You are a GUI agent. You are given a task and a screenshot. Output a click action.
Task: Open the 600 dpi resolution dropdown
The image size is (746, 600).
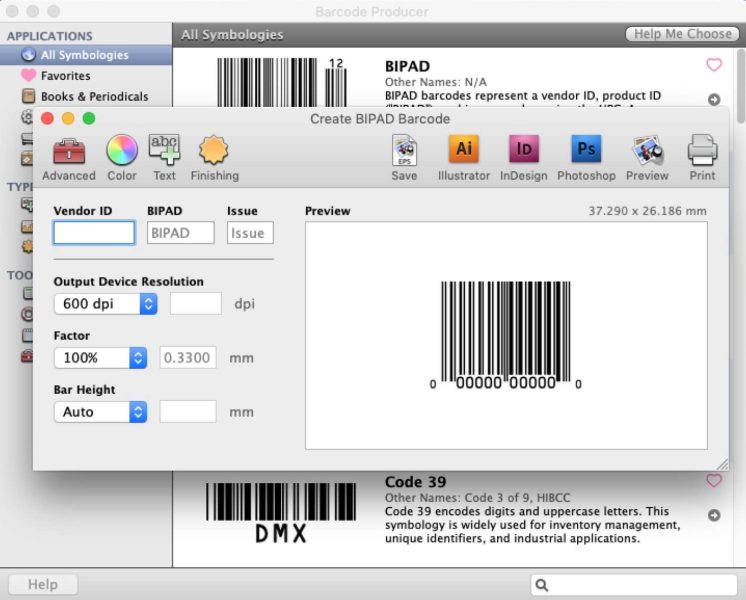[106, 304]
